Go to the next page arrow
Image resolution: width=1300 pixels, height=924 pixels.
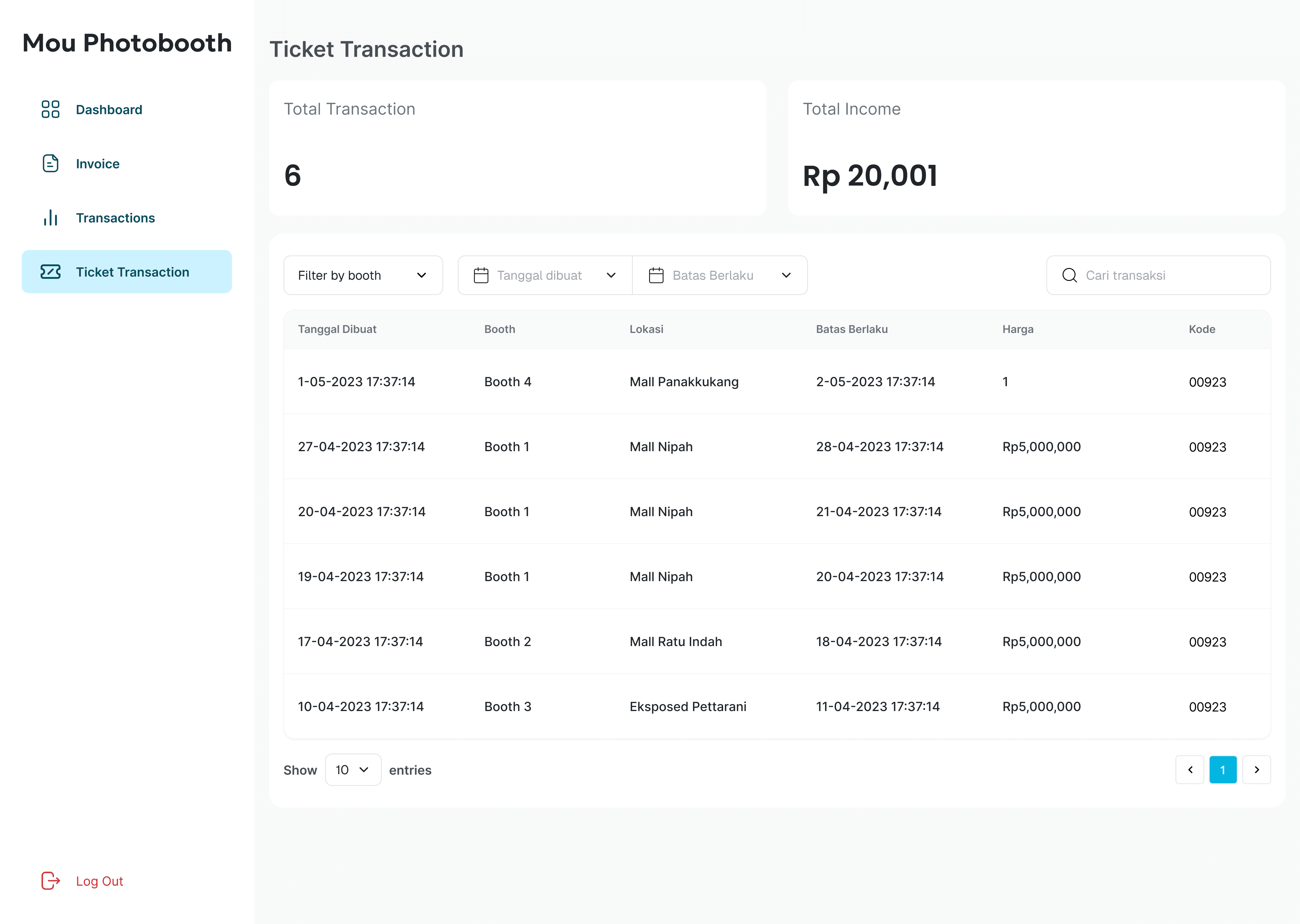coord(1256,770)
